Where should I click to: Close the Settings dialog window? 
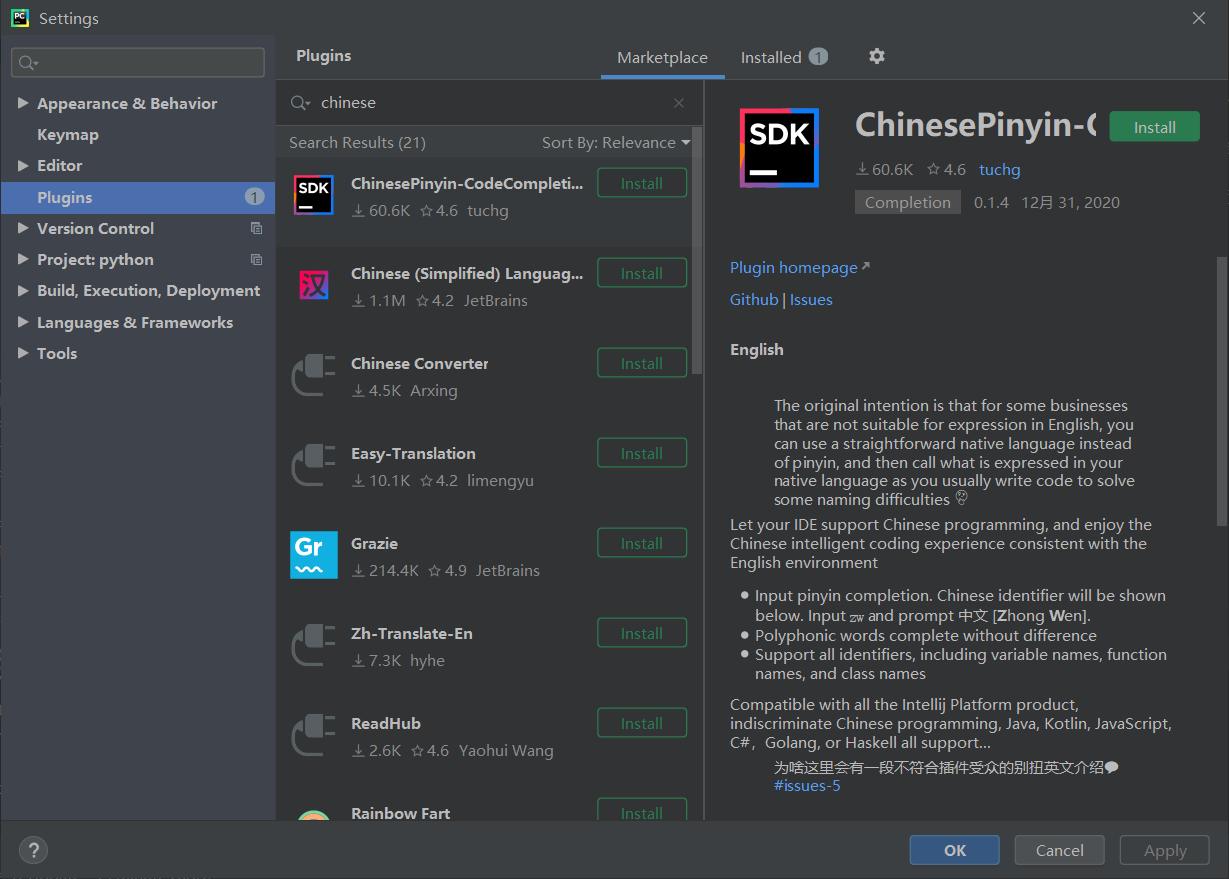tap(1199, 18)
